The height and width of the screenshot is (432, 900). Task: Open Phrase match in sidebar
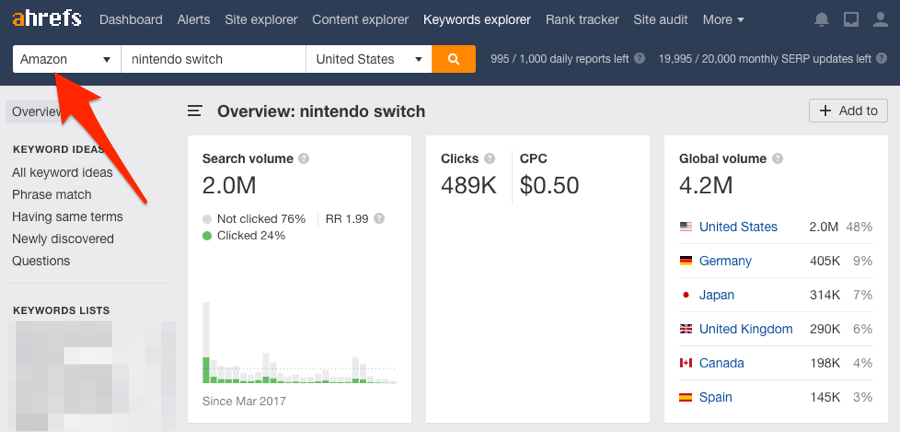point(52,195)
